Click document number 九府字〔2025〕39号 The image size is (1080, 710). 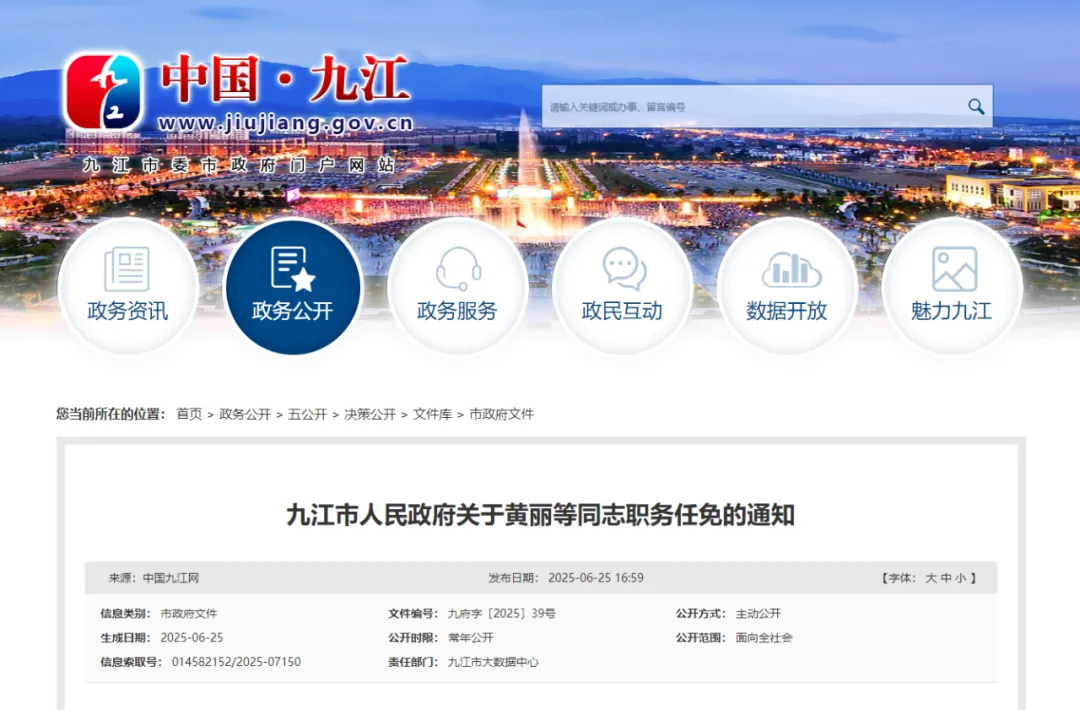pos(501,613)
